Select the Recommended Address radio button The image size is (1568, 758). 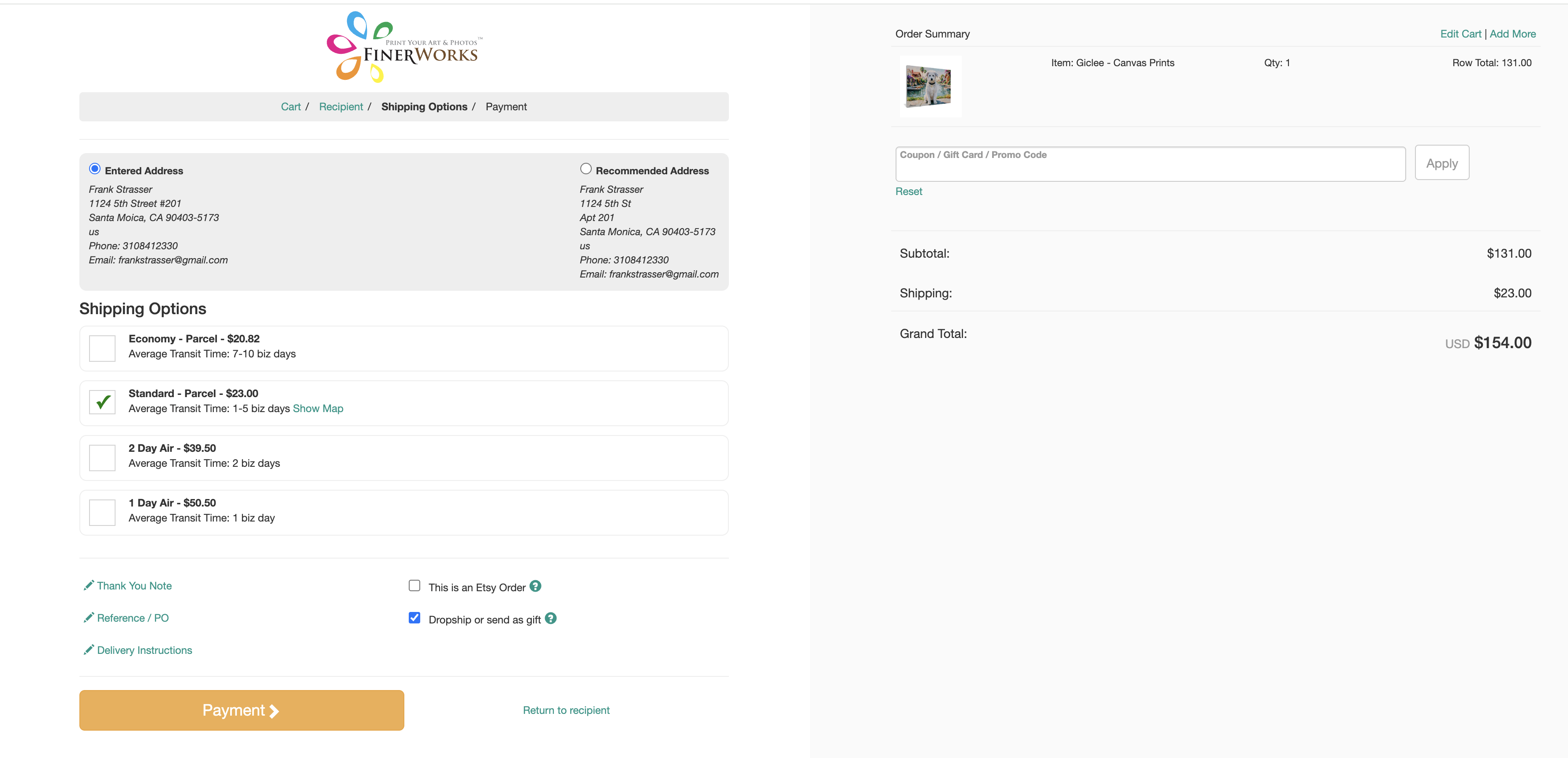point(586,169)
